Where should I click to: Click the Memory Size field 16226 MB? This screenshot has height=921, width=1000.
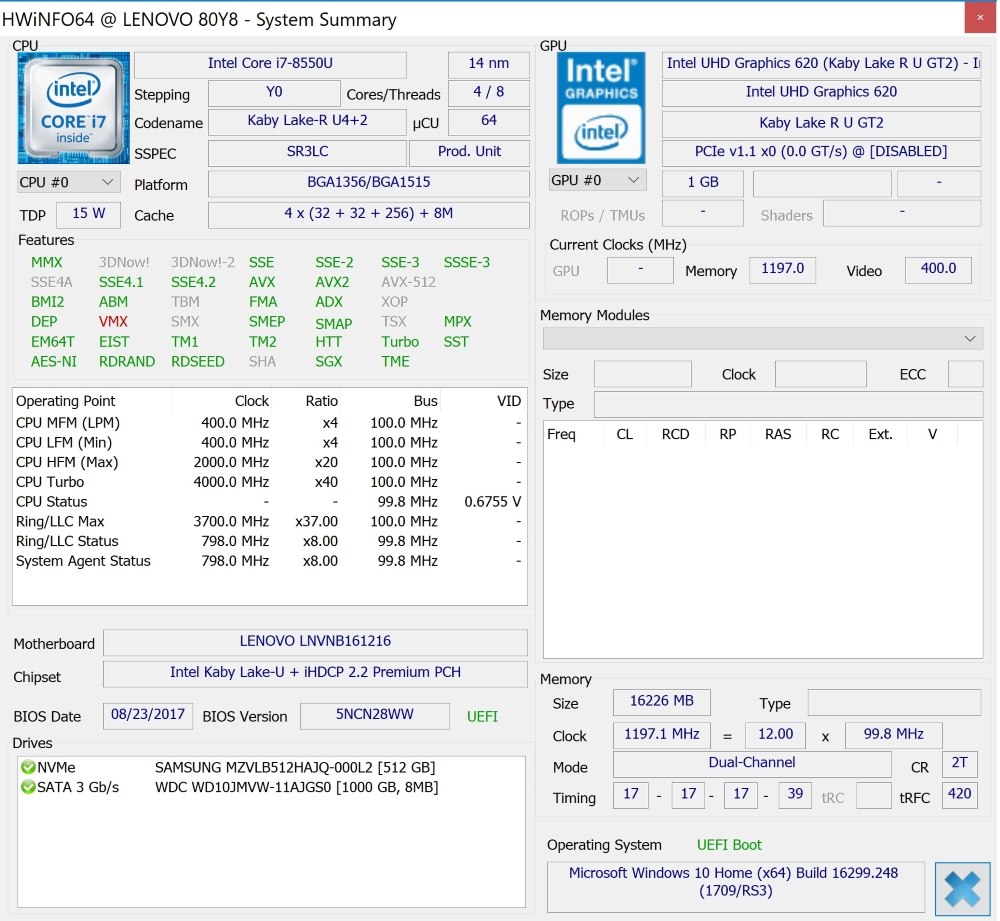(661, 702)
